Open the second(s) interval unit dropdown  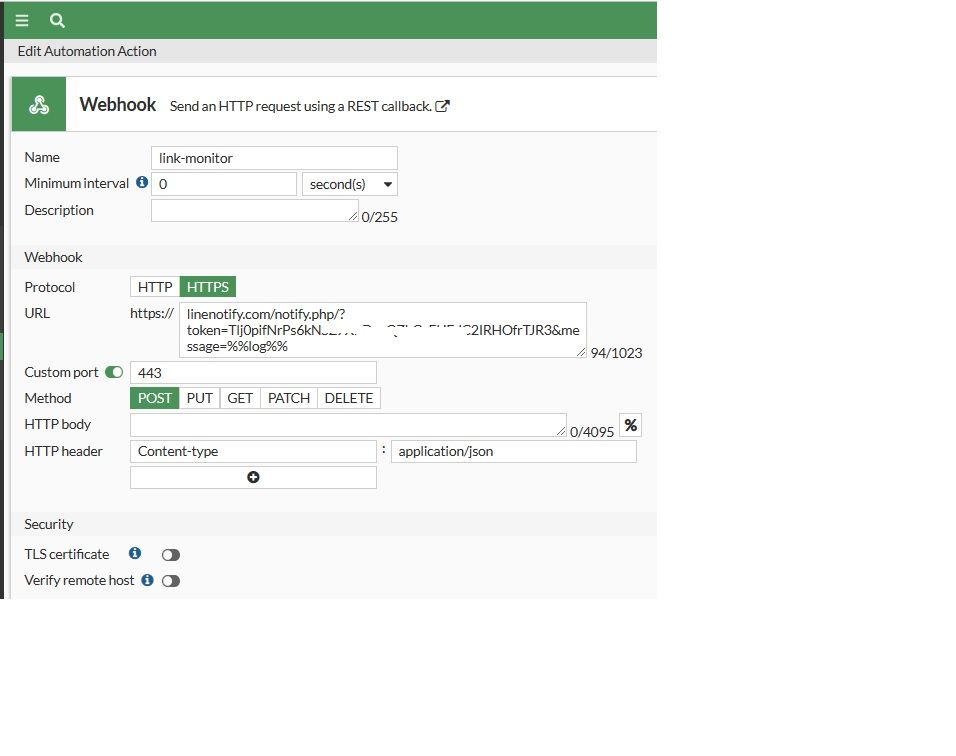[350, 184]
